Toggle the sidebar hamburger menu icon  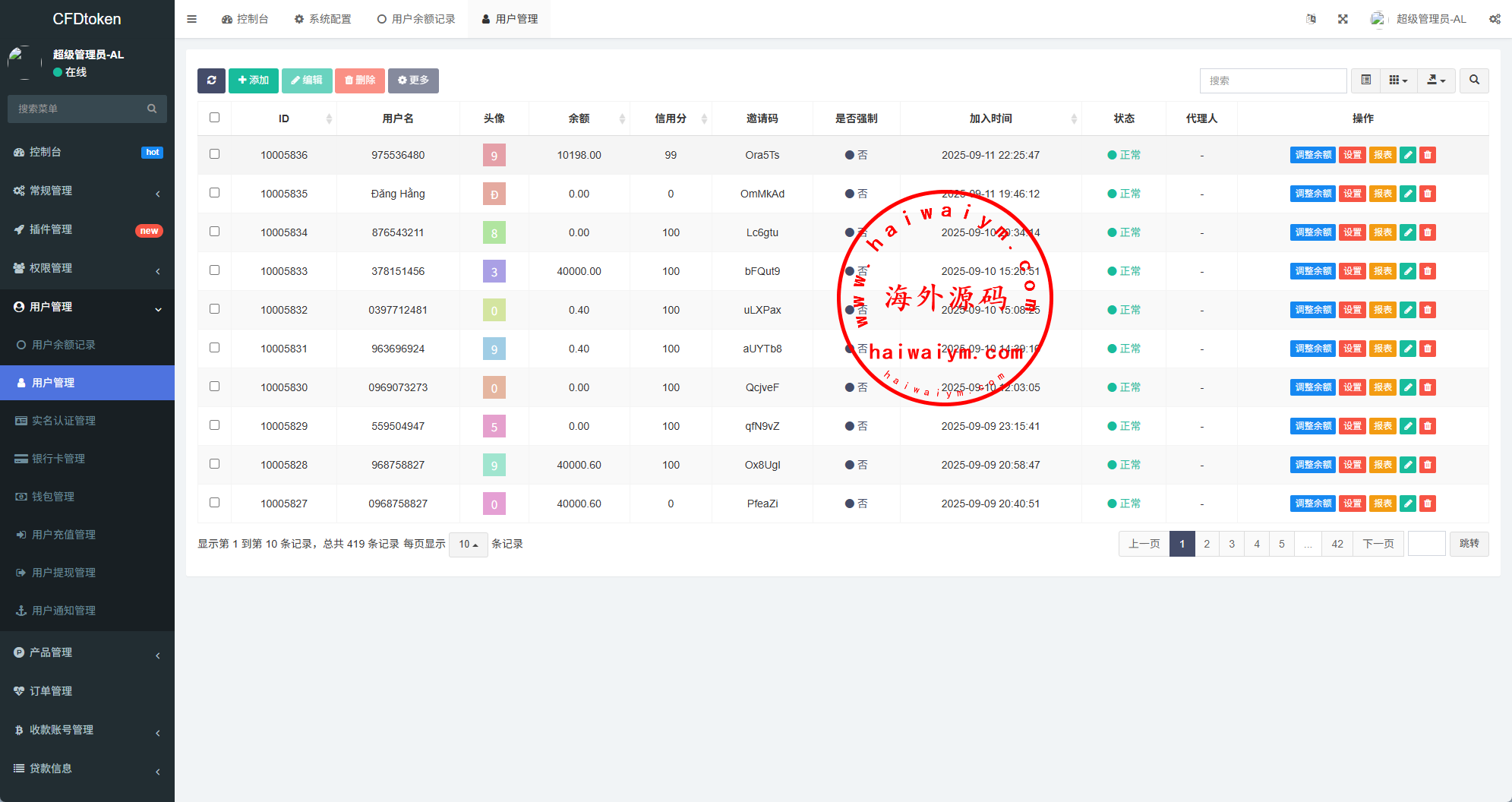pos(192,19)
